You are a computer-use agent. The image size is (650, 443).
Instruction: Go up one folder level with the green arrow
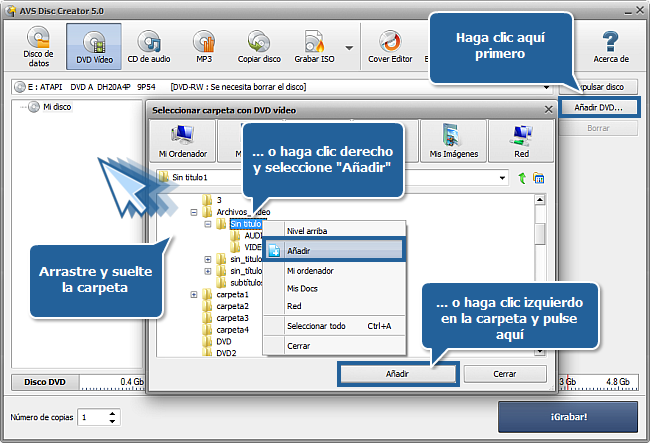click(522, 178)
